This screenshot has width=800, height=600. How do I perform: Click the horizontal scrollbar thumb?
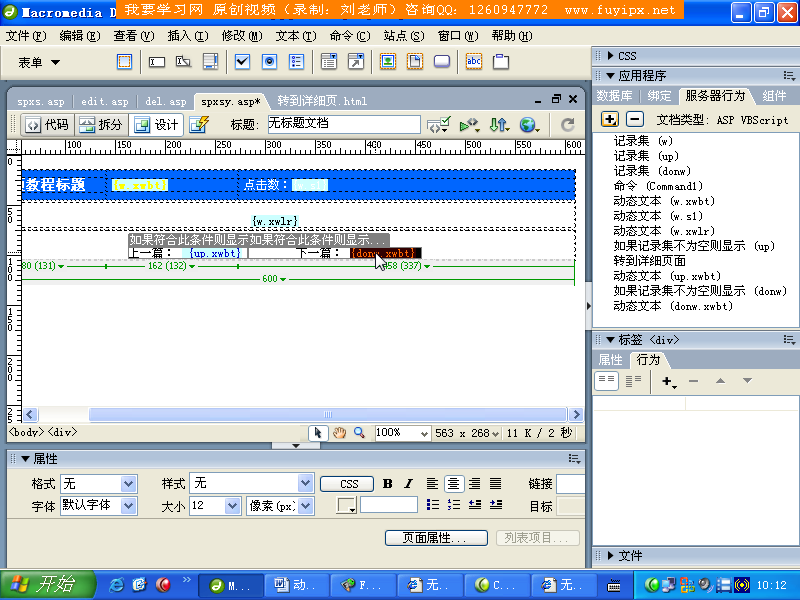coord(328,414)
